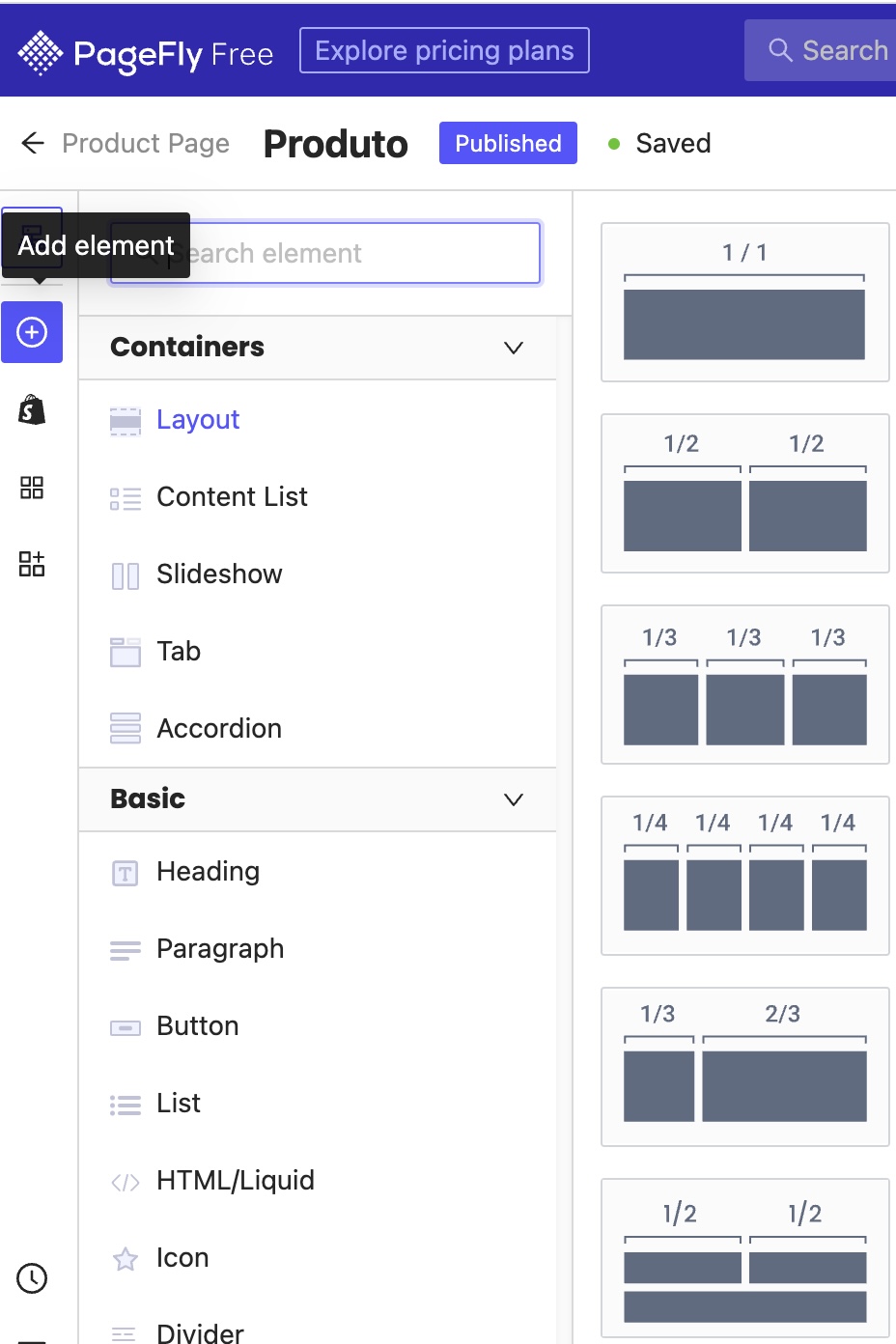Select the Slideshow element icon
The image size is (896, 1344).
click(x=126, y=576)
